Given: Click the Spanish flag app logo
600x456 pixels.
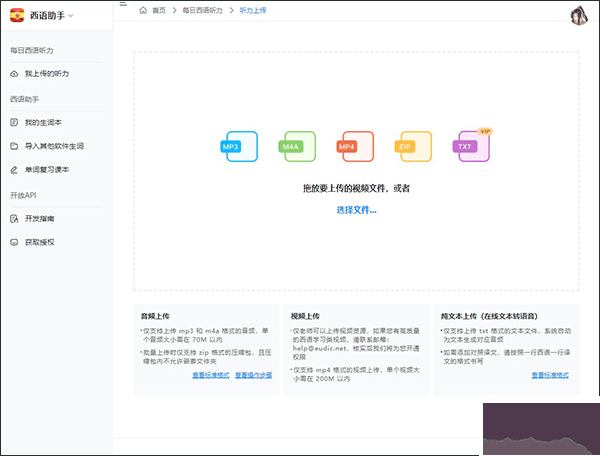Looking at the screenshot, I should [17, 15].
